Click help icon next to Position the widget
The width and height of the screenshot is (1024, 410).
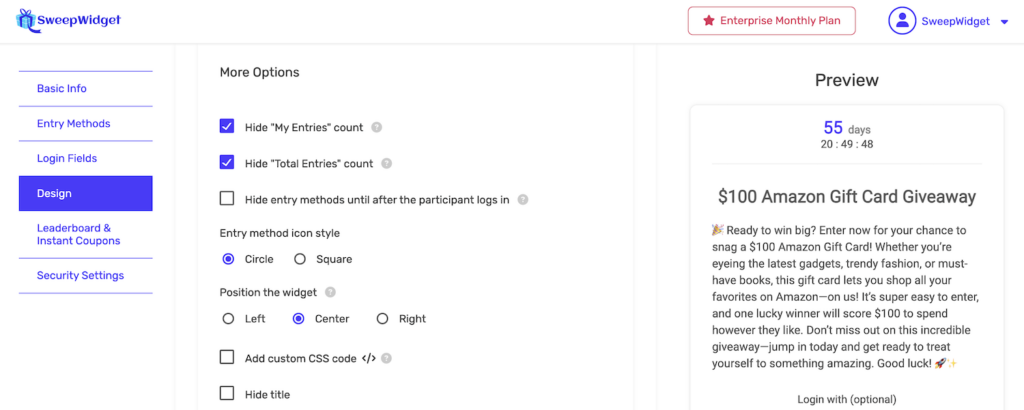coord(330,293)
